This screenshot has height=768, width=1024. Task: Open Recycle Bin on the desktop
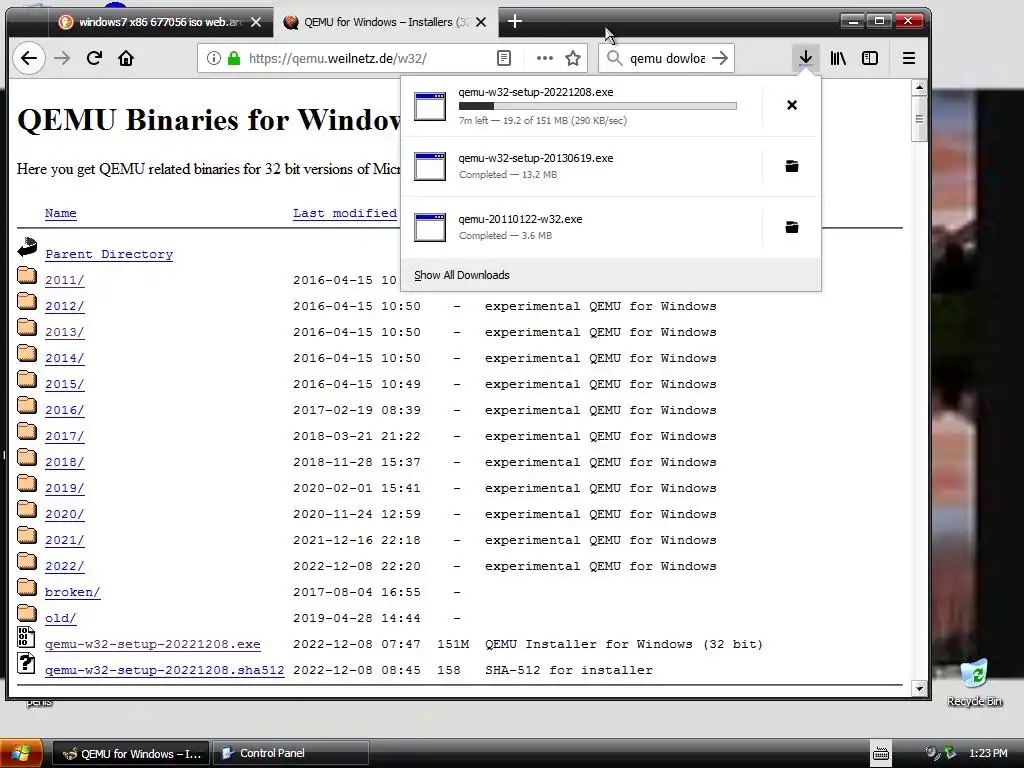(974, 682)
